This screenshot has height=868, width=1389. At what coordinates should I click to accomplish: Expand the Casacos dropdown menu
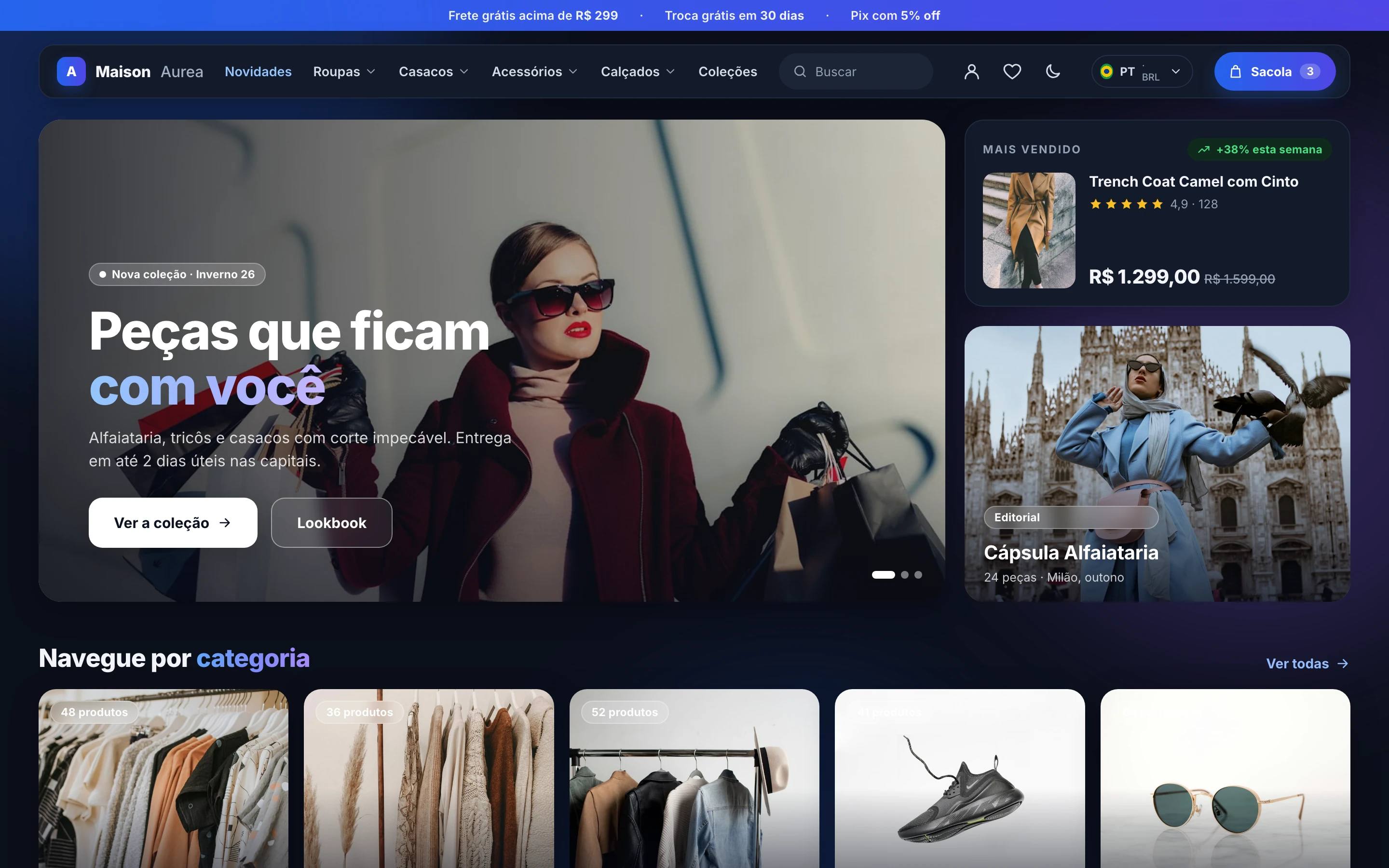point(434,72)
